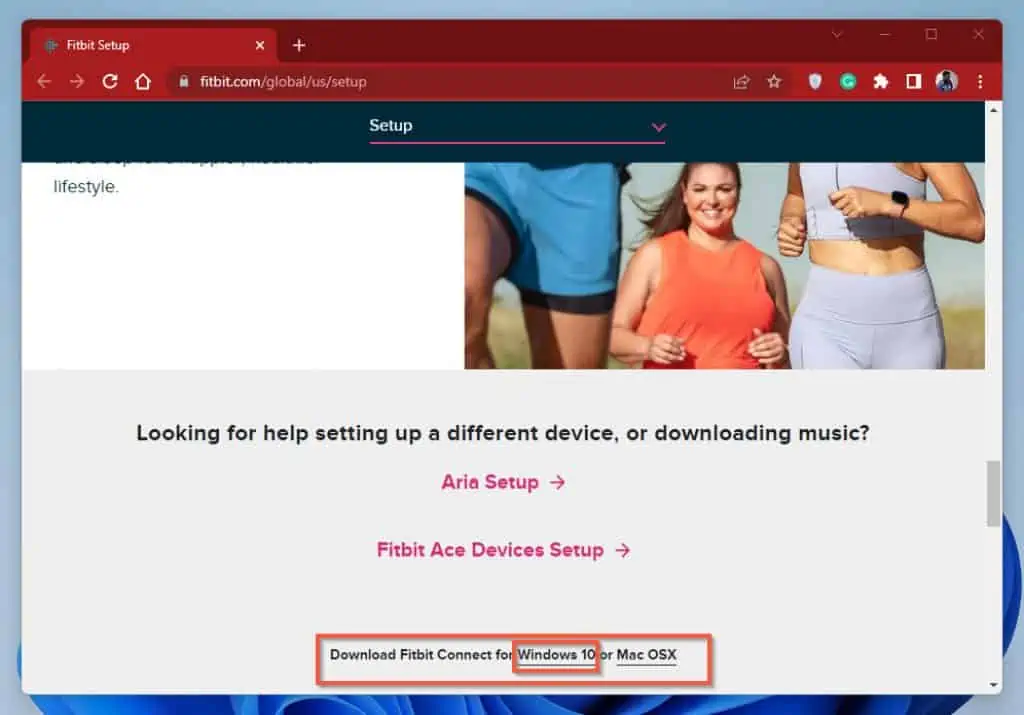
Task: Go to the browser home page icon
Action: [142, 82]
